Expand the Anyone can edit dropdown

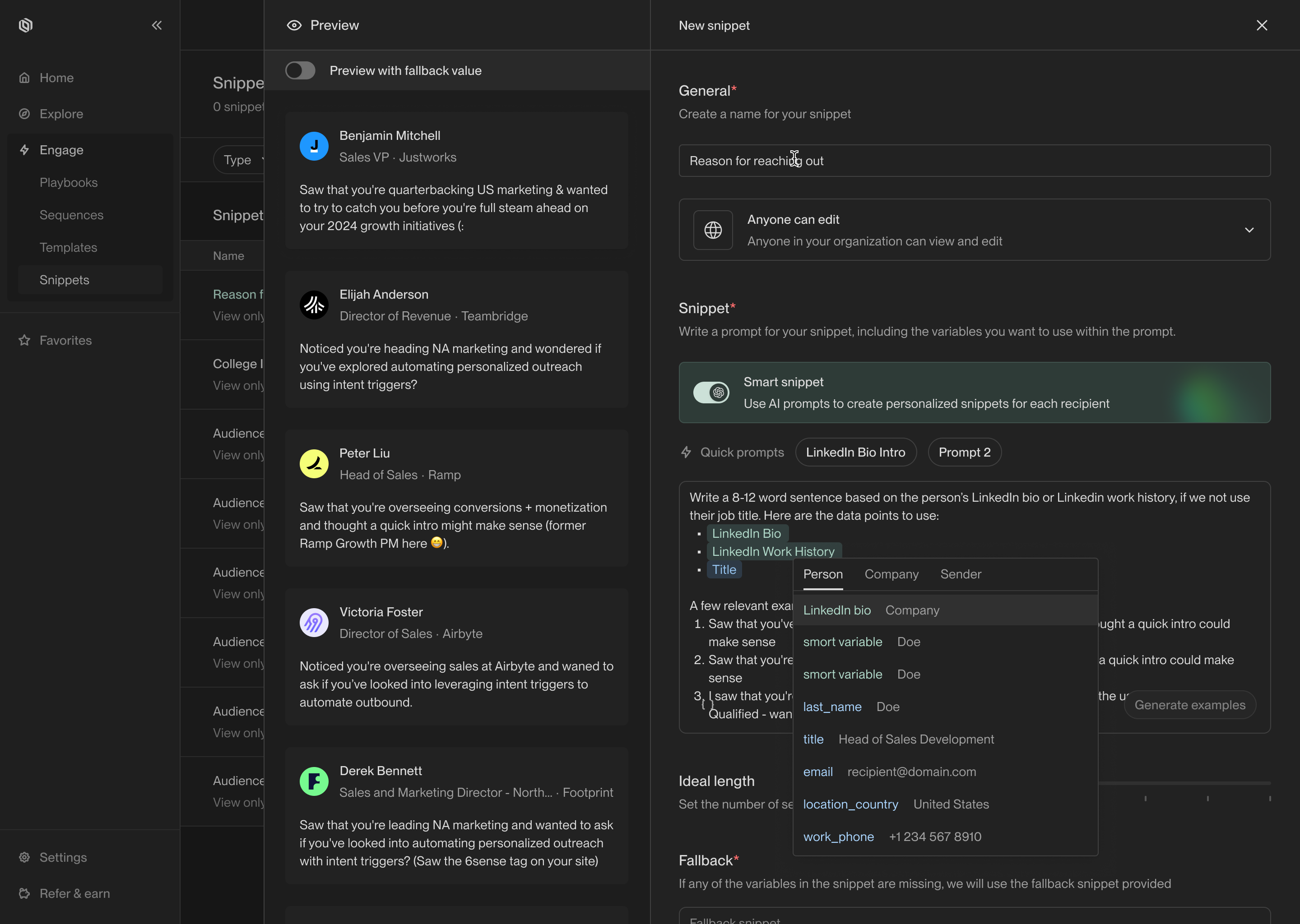[x=1249, y=230]
